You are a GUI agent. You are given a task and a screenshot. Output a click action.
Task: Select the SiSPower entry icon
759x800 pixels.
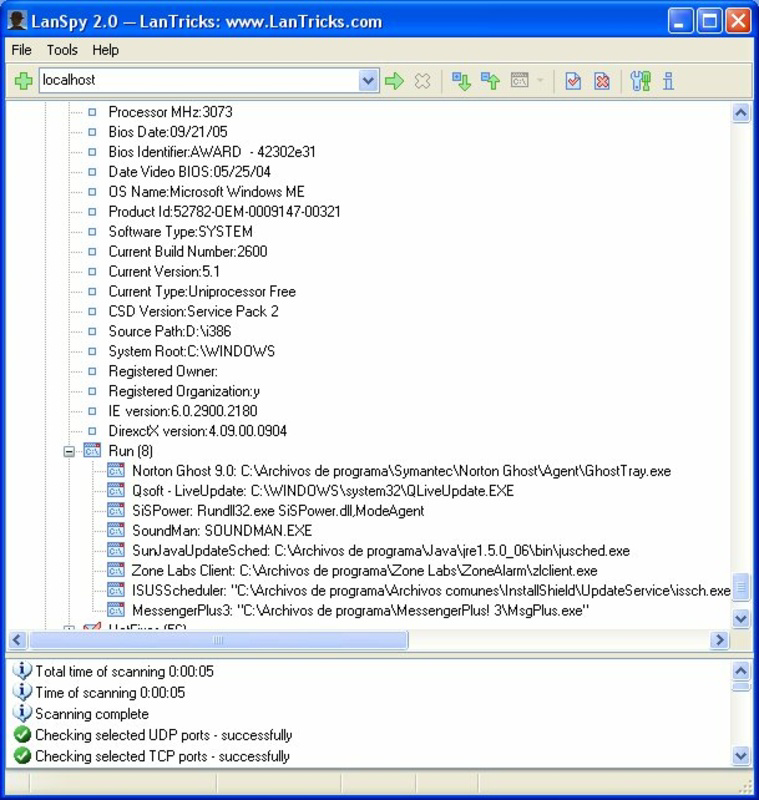[x=116, y=510]
